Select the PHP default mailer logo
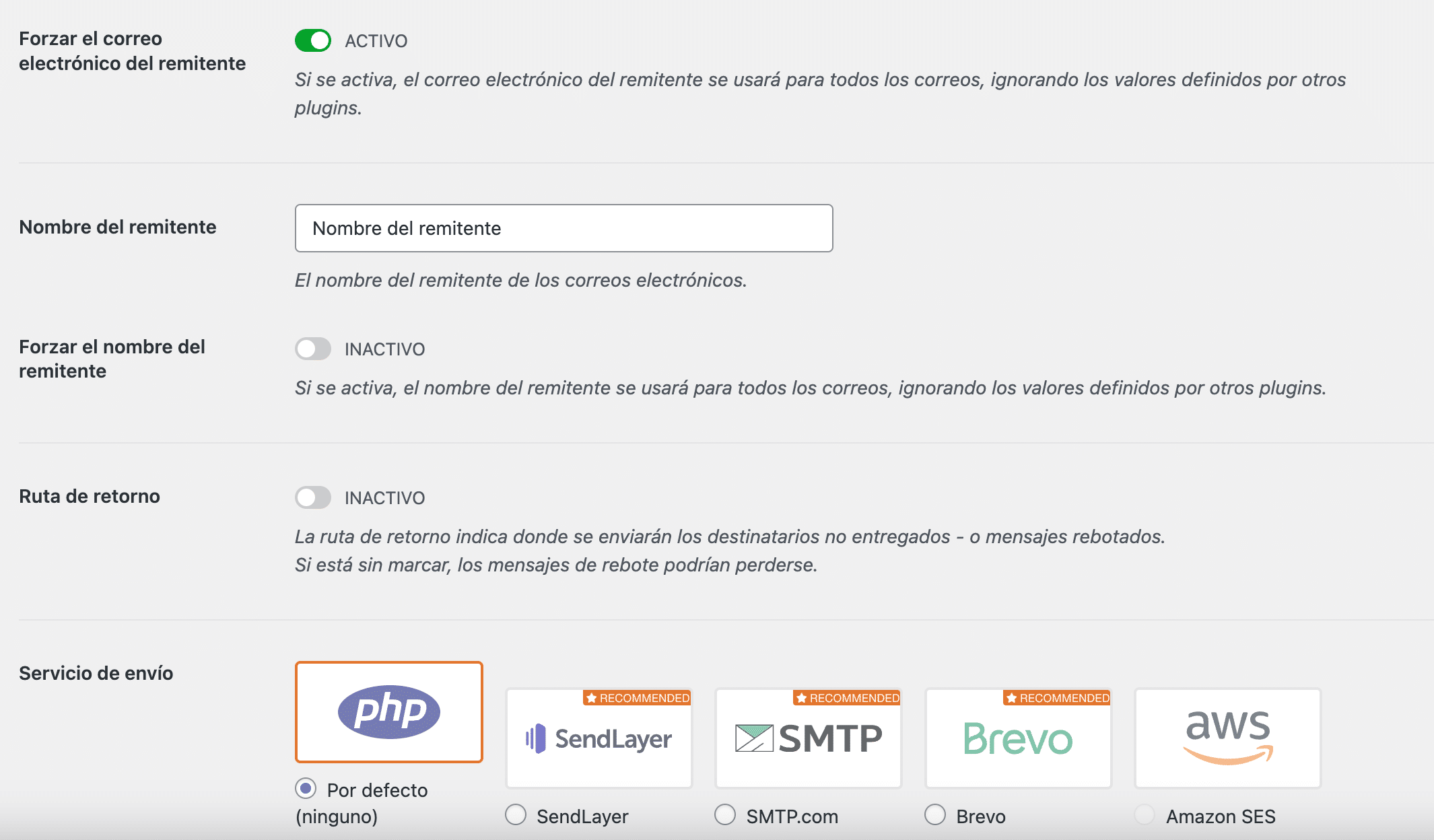The image size is (1434, 840). tap(388, 711)
